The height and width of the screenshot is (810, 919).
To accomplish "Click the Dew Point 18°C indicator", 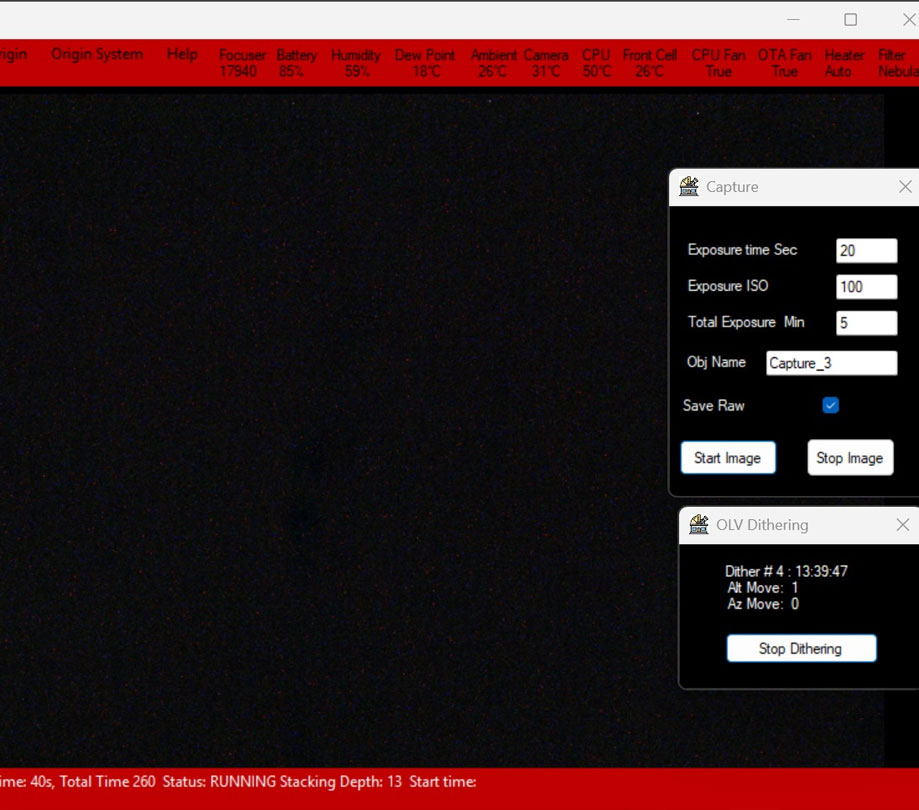I will pyautogui.click(x=423, y=62).
